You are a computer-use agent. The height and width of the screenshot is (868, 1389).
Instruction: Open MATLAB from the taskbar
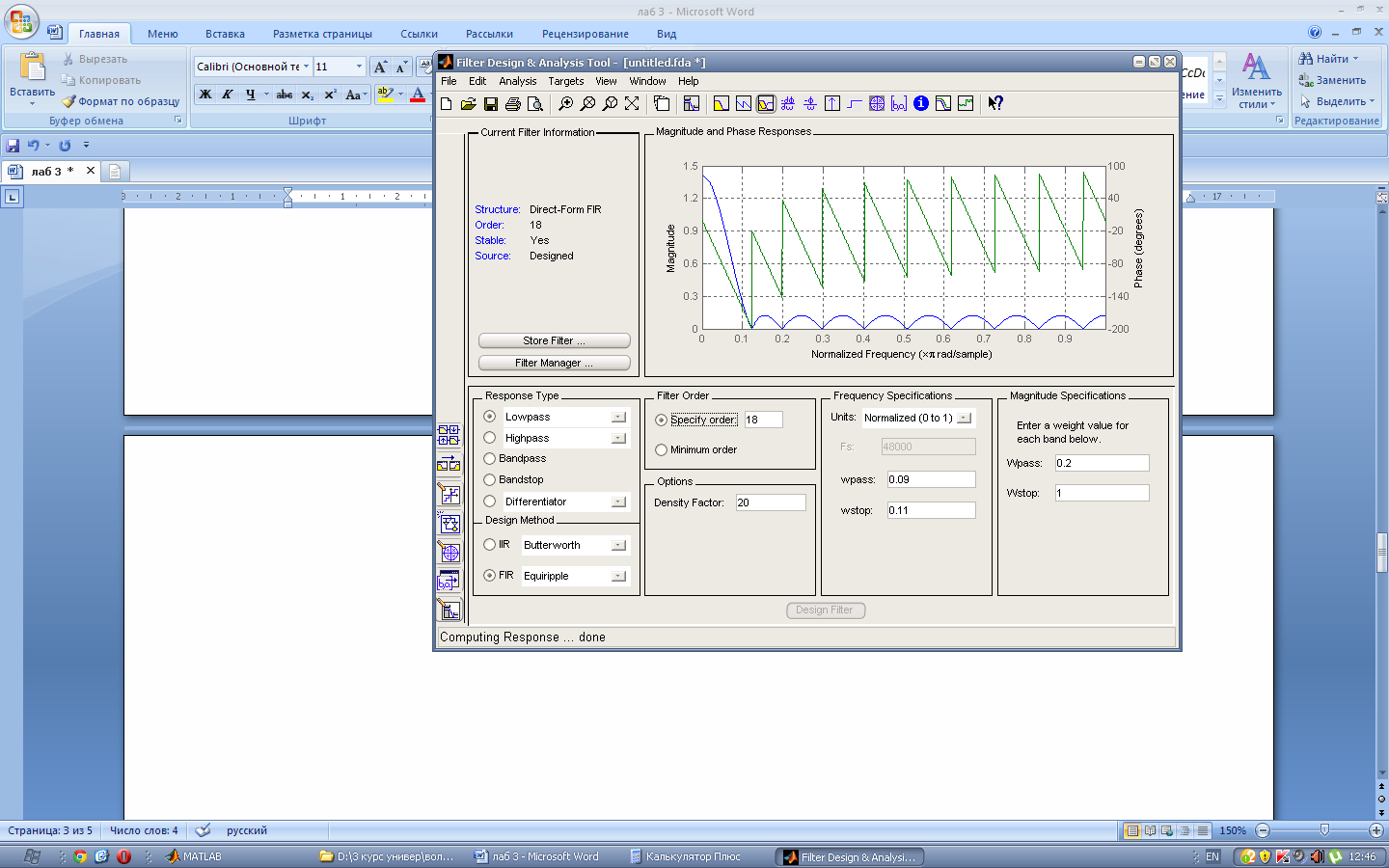click(x=193, y=856)
